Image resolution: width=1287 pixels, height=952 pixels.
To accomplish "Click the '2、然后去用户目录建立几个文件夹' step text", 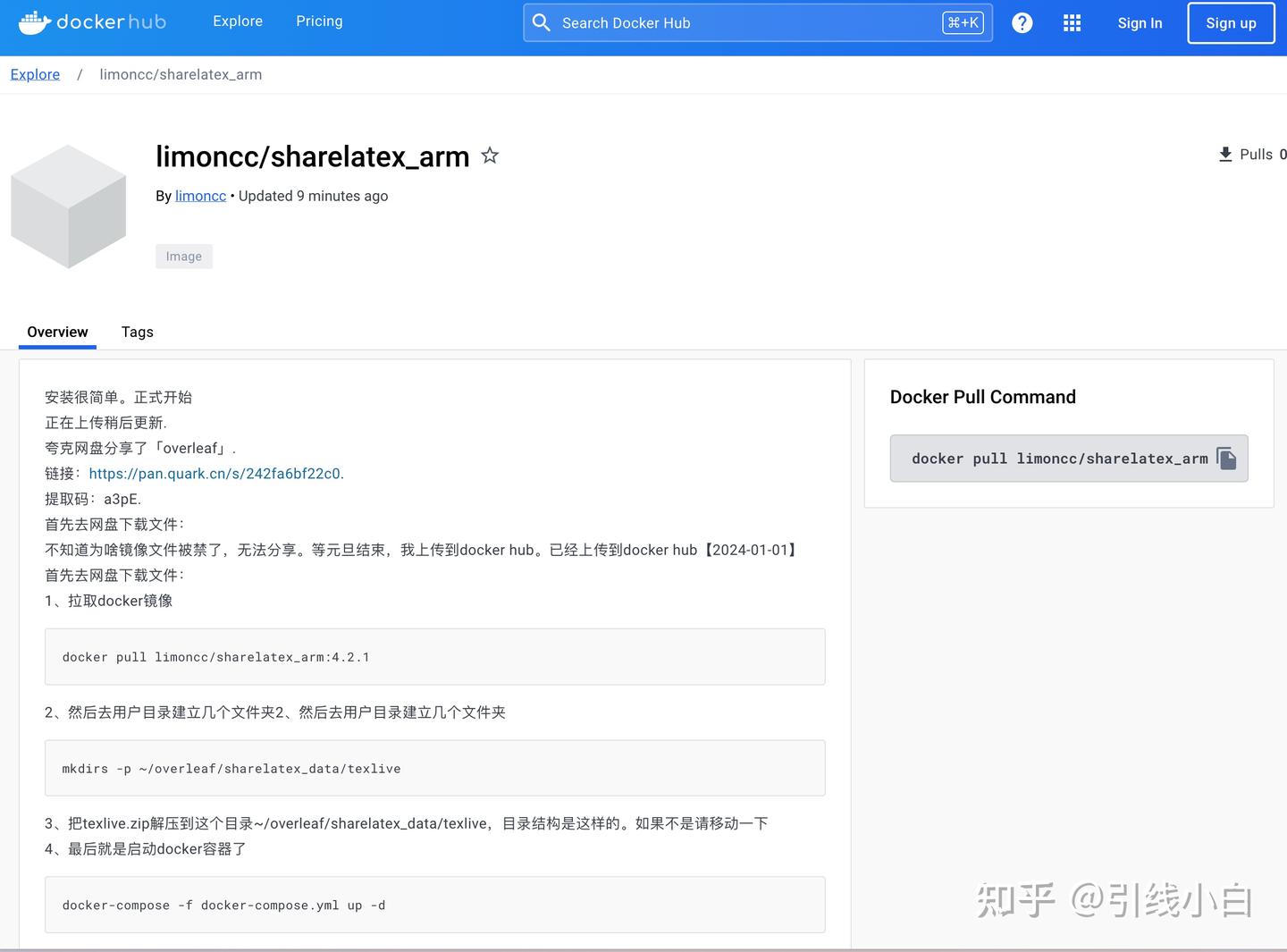I will [275, 712].
